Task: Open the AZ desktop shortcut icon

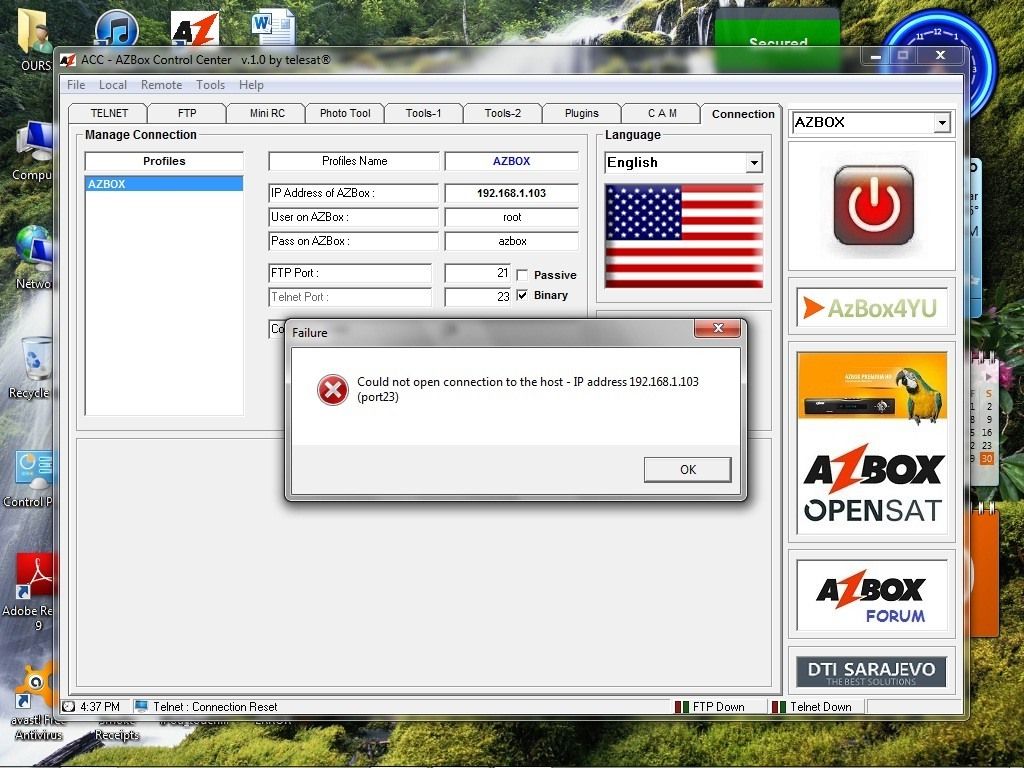Action: pos(194,29)
